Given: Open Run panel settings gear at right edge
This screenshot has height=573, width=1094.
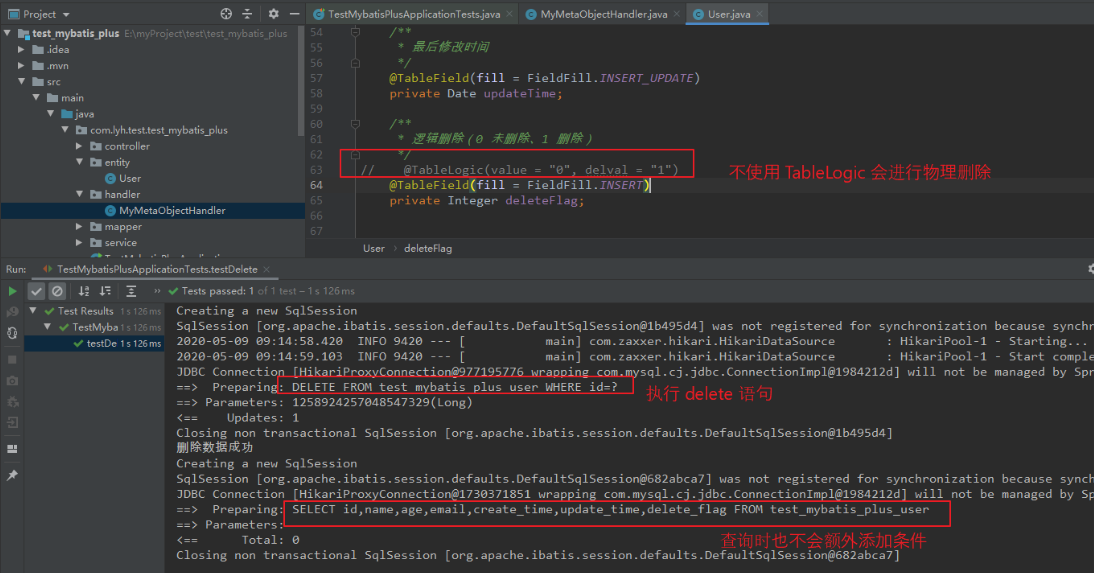Looking at the screenshot, I should [x=1090, y=269].
